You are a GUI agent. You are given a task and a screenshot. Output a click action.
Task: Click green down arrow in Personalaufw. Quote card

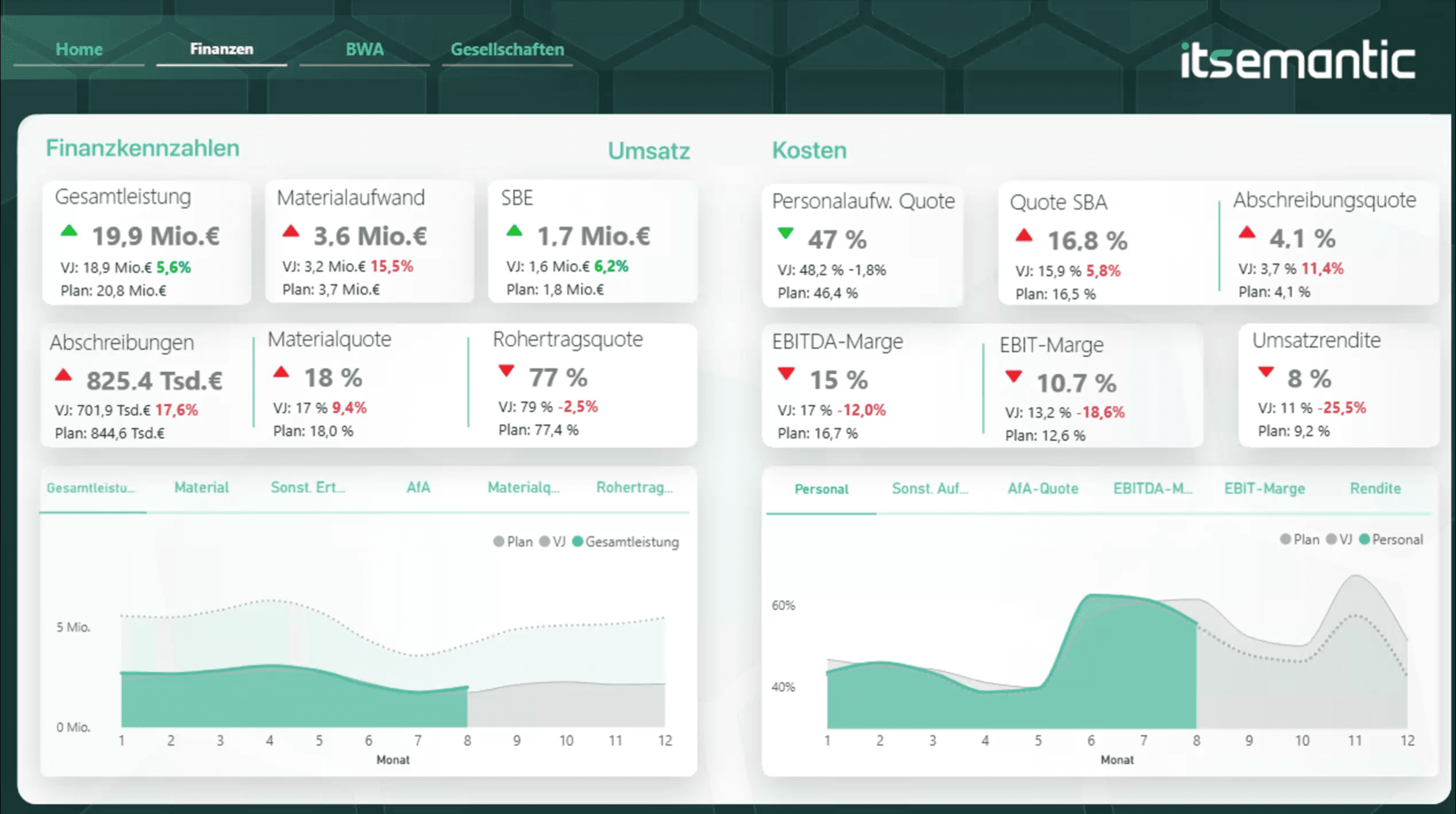785,233
